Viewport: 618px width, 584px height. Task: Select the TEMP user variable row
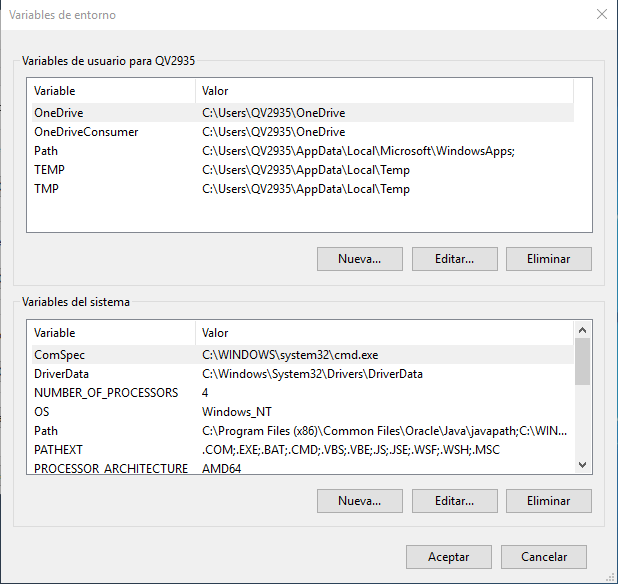(x=49, y=170)
